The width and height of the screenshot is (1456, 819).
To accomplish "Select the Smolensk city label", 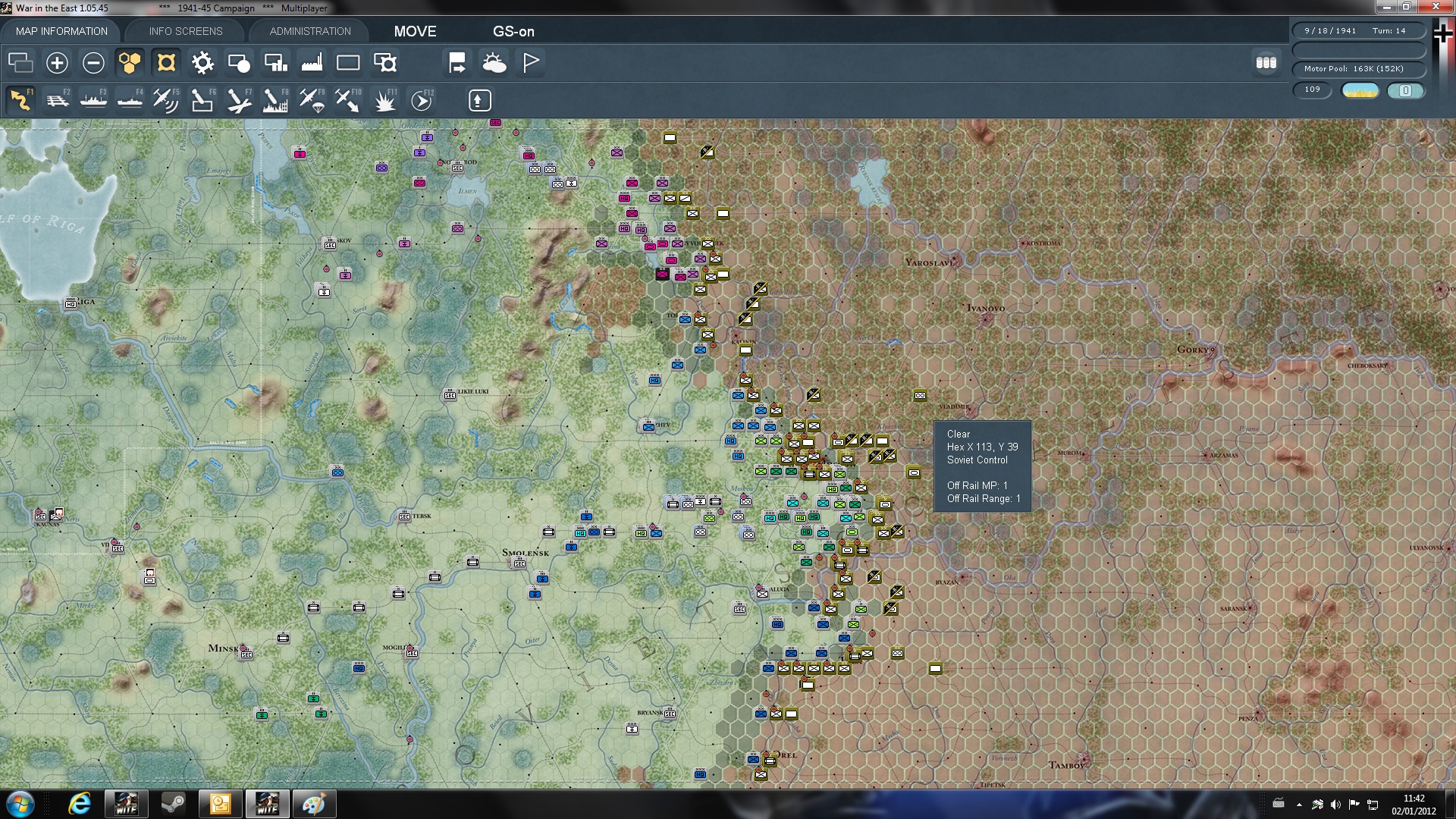I will click(525, 552).
